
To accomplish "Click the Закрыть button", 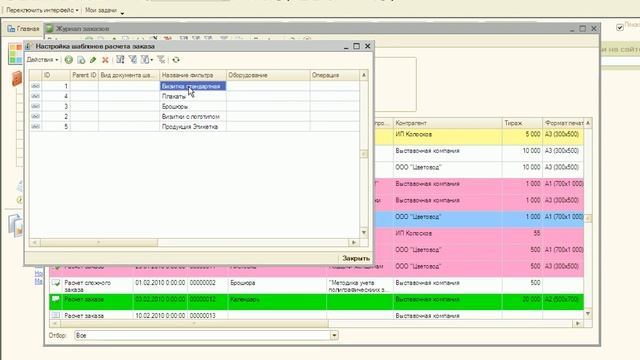I will 356,258.
